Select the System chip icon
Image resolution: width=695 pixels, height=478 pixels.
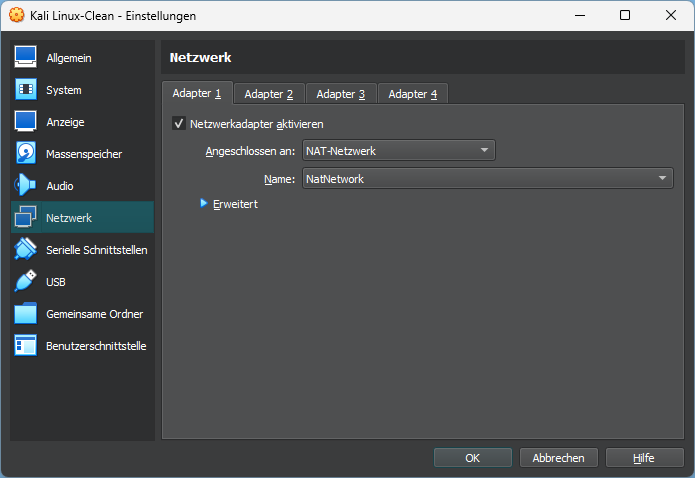click(x=26, y=90)
